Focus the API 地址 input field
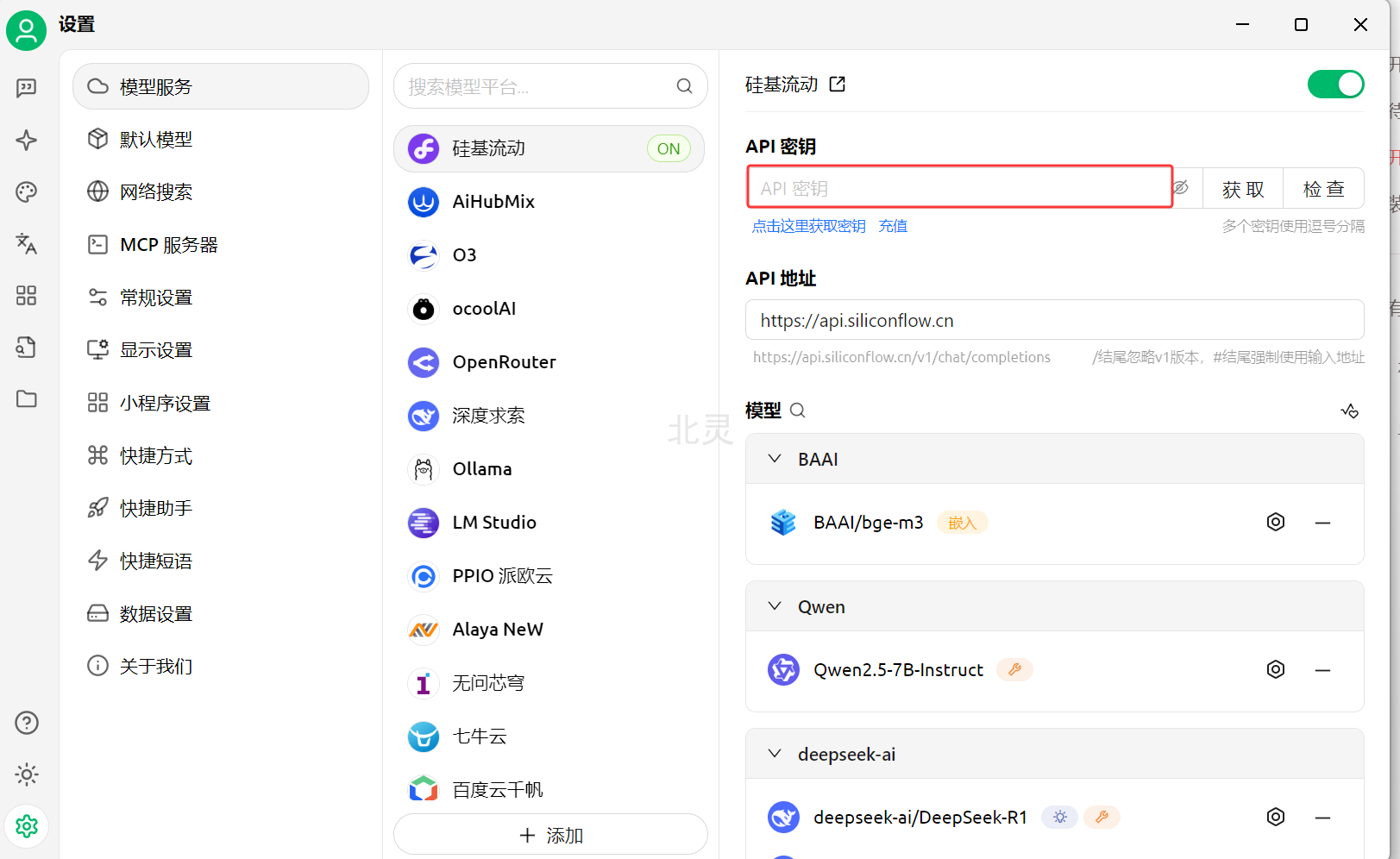 click(x=1054, y=320)
